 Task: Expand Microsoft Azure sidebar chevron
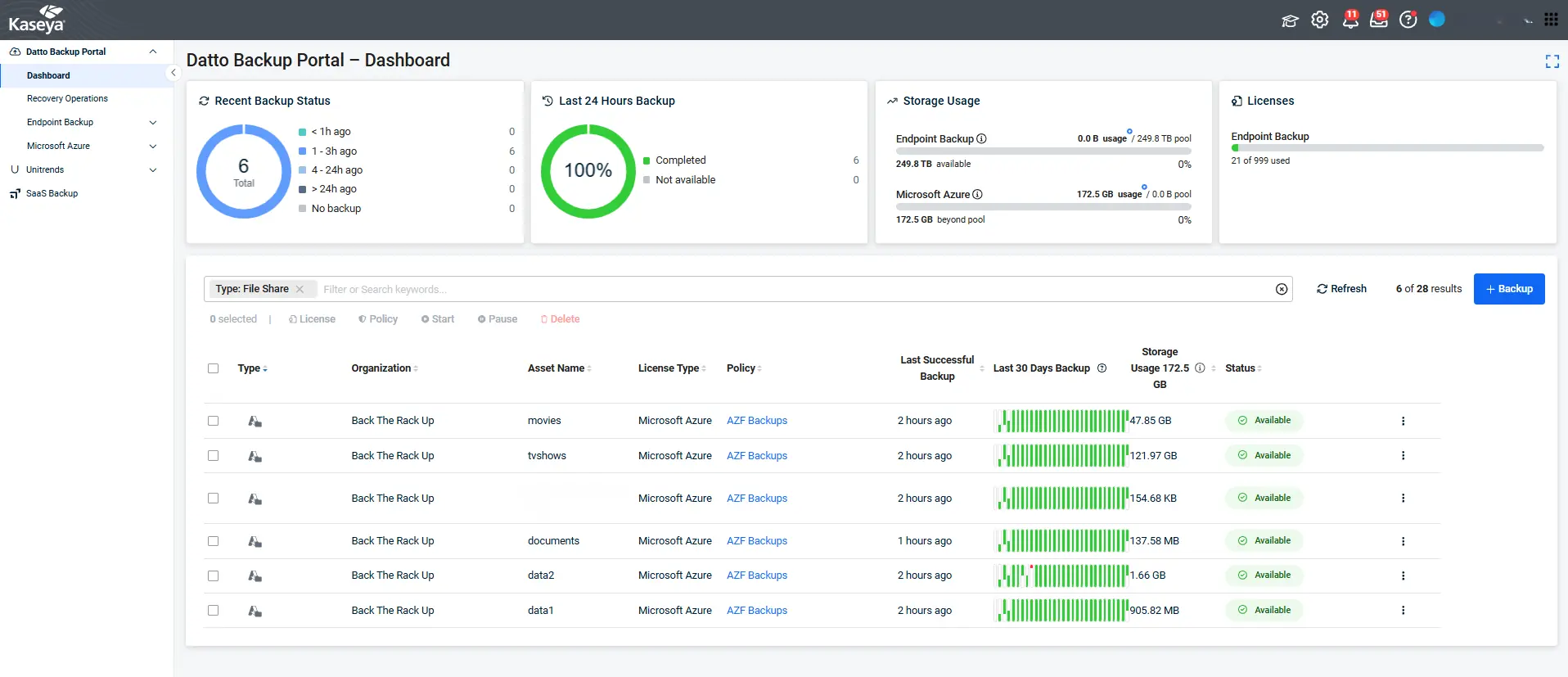(x=153, y=147)
